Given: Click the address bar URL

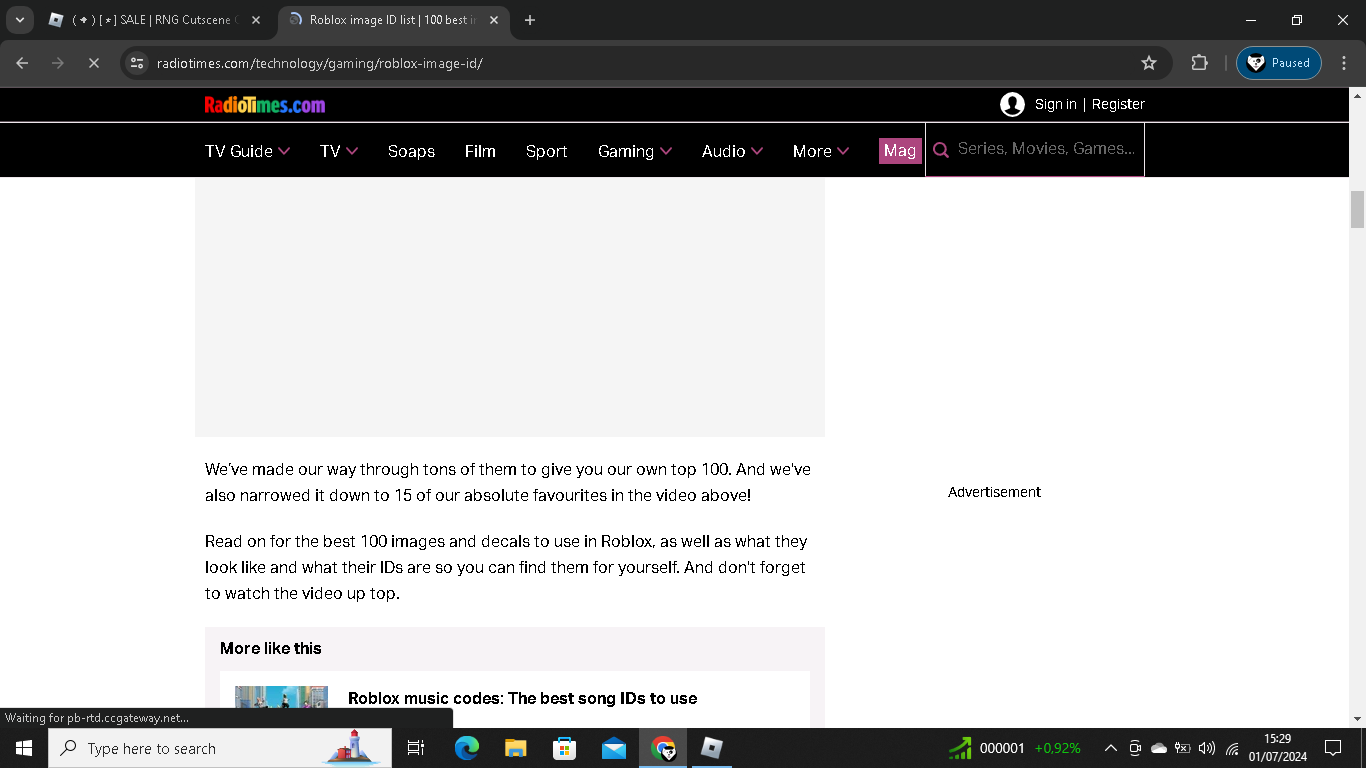Looking at the screenshot, I should tap(320, 63).
